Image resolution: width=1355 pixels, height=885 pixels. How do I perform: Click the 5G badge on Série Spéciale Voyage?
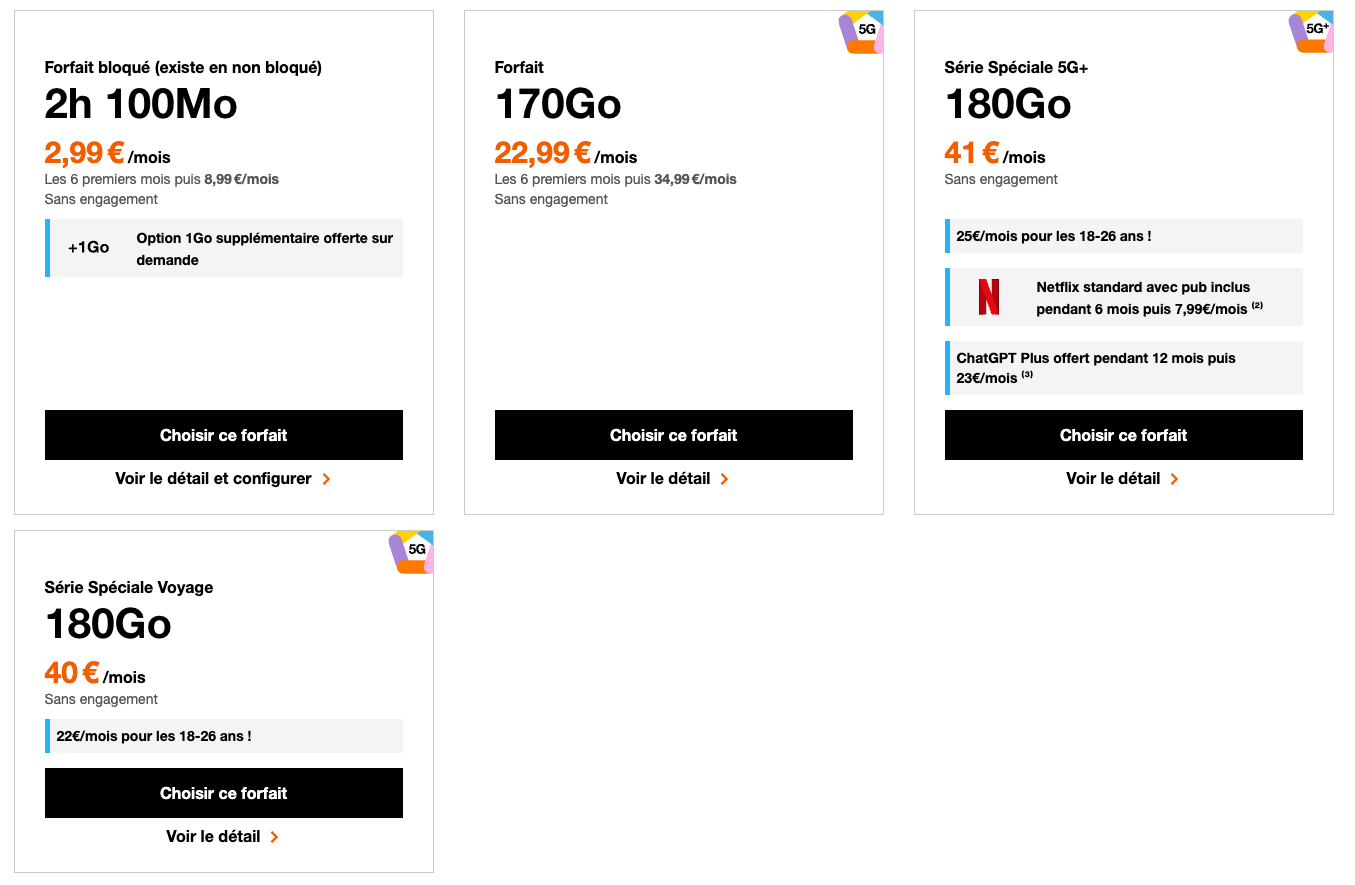tap(411, 552)
